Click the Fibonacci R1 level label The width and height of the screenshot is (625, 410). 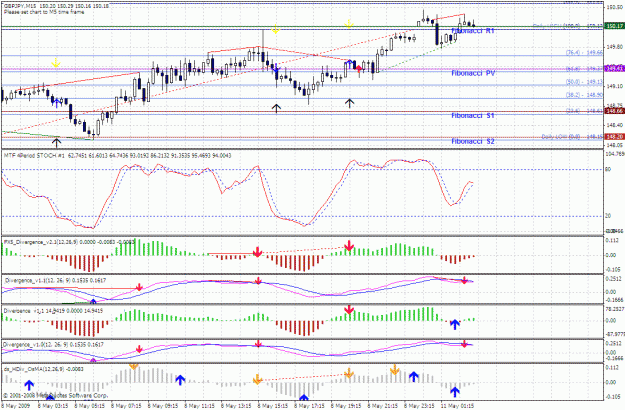pos(473,31)
